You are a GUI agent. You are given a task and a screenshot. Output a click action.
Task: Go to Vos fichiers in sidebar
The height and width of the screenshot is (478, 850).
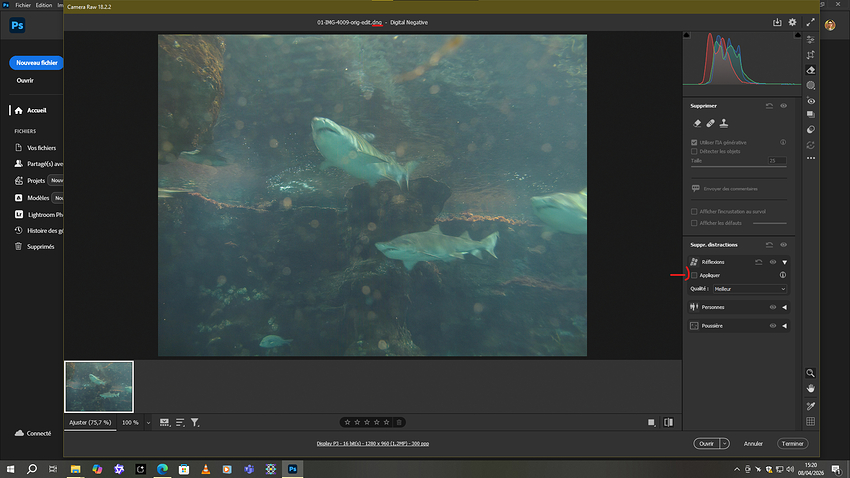40,148
